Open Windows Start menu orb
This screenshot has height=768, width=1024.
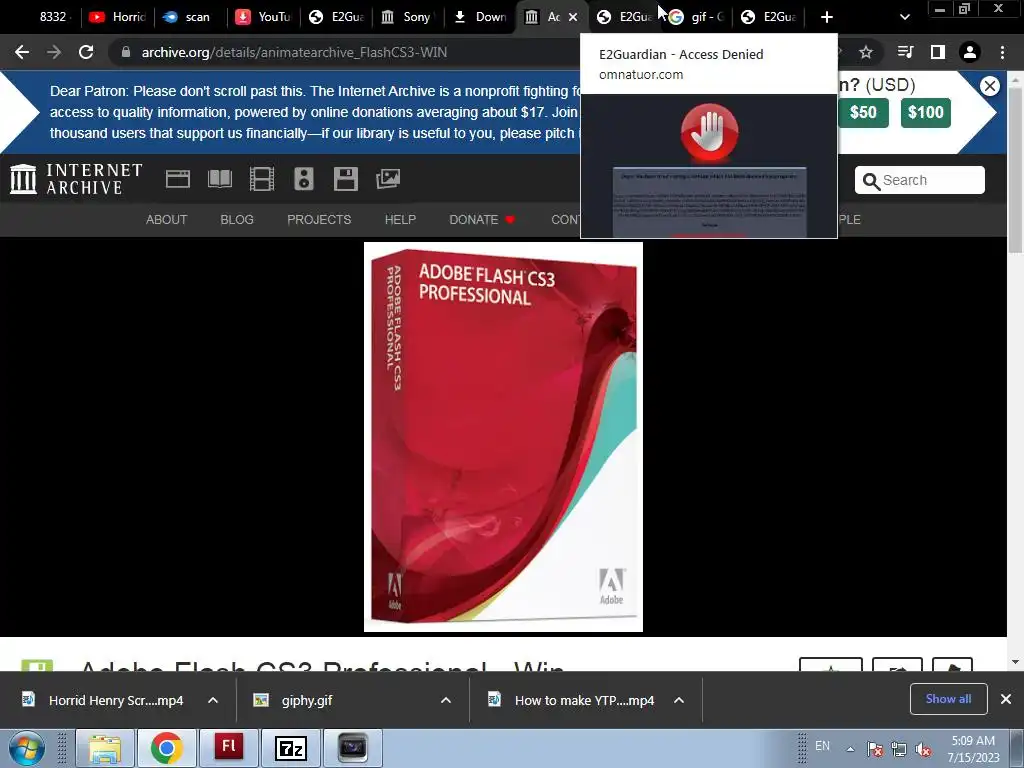point(27,748)
